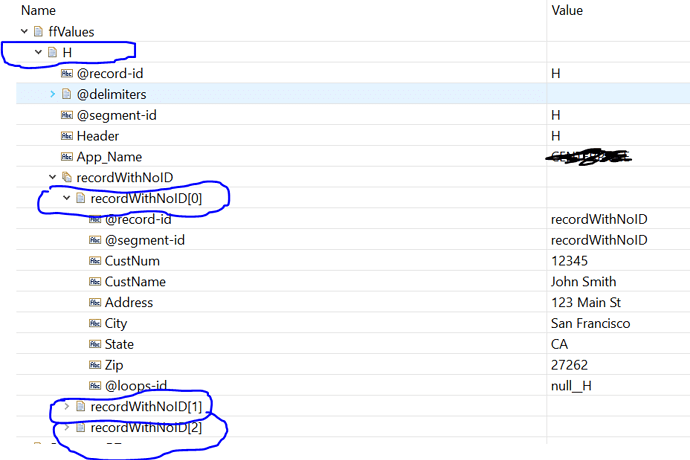Select the App_Name label
This screenshot has height=460, width=690.
pos(109,157)
